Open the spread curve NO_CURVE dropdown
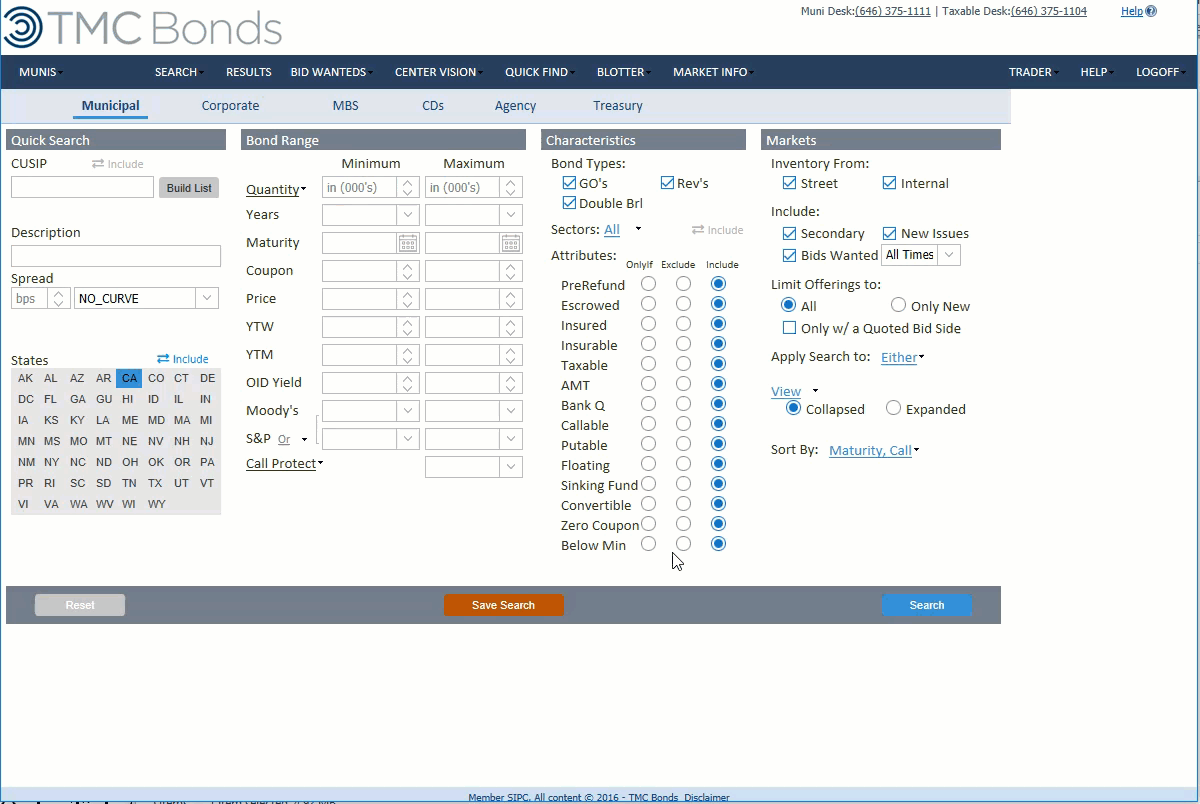This screenshot has width=1200, height=804. [x=208, y=298]
